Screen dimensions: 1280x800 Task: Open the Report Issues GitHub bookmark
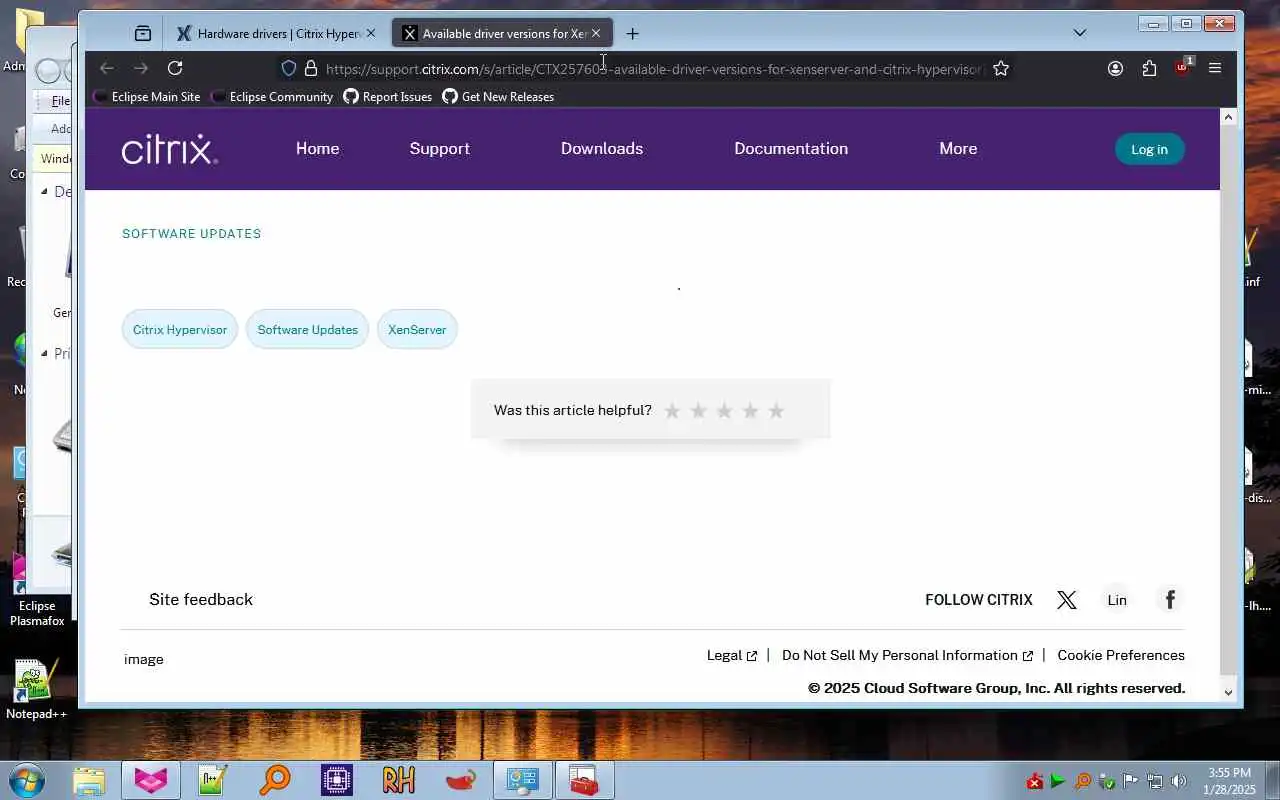click(388, 96)
